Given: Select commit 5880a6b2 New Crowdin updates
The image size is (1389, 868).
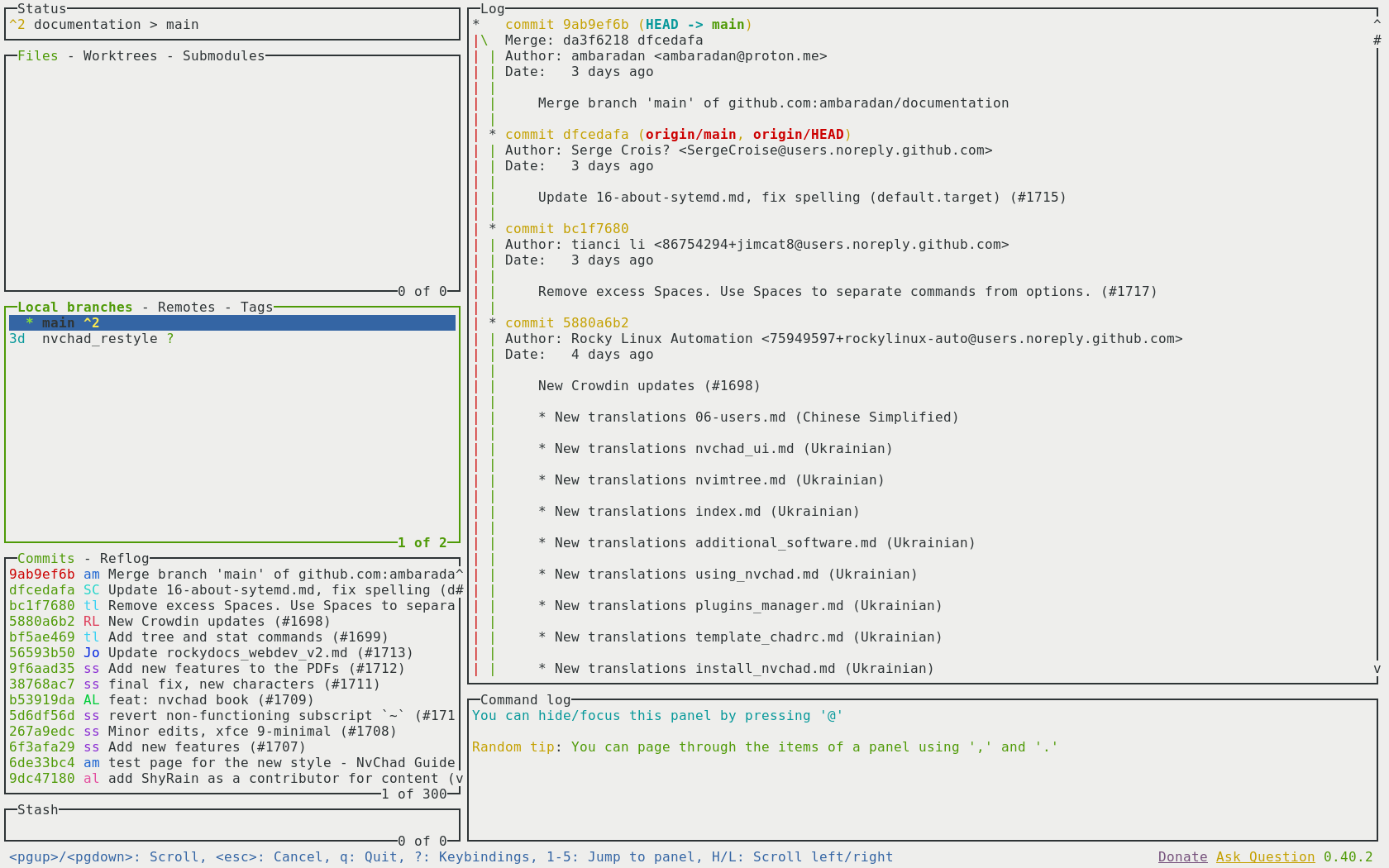Looking at the screenshot, I should [231, 622].
